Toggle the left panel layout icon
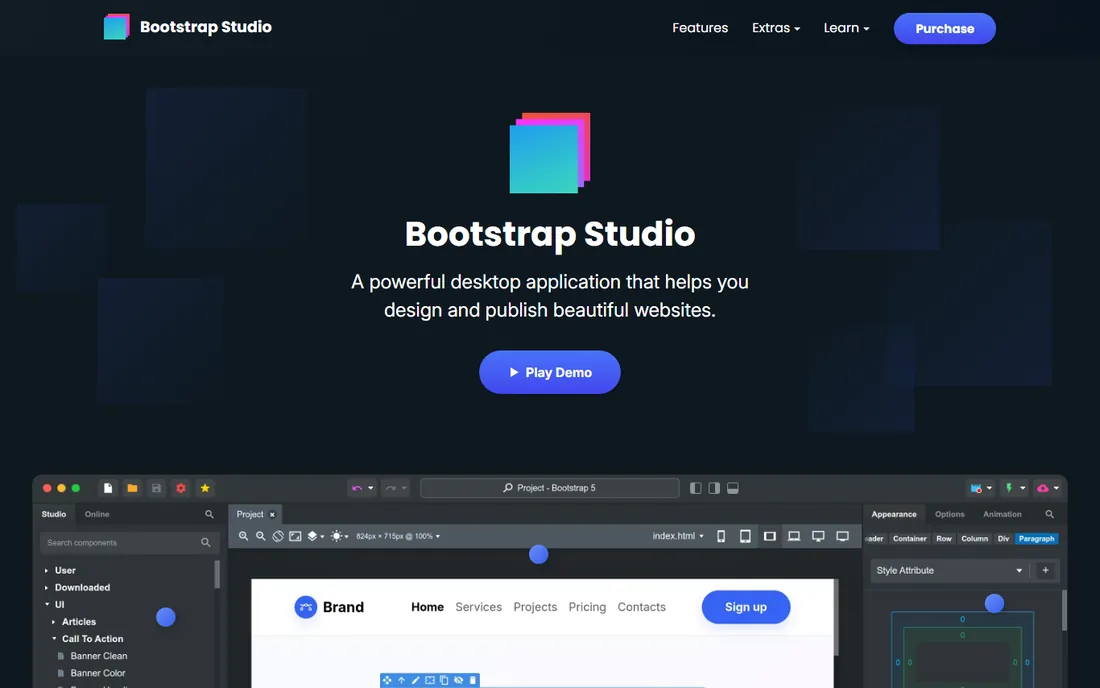1100x688 pixels. (x=695, y=488)
